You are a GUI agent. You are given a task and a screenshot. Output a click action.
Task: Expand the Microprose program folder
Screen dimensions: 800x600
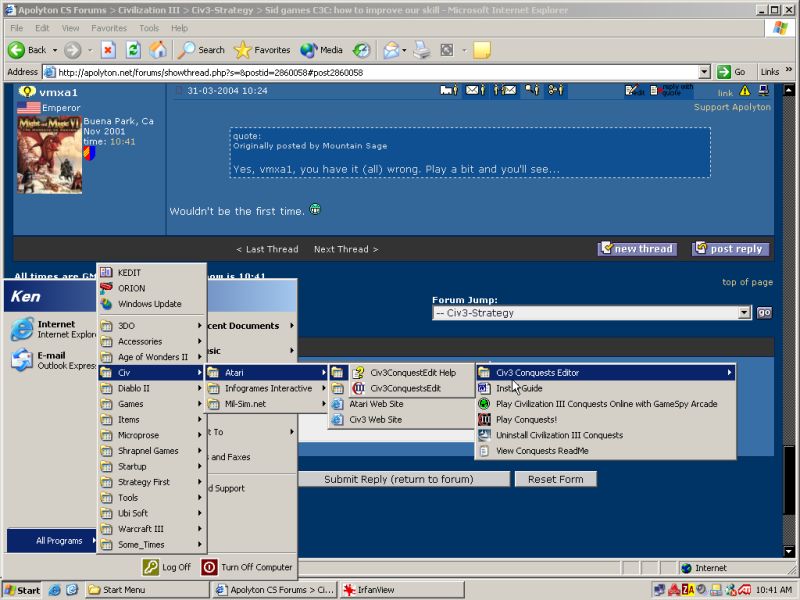152,435
